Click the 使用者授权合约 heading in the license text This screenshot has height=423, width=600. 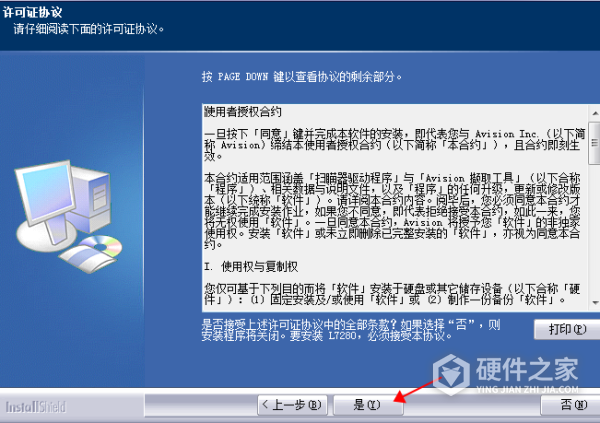[243, 112]
